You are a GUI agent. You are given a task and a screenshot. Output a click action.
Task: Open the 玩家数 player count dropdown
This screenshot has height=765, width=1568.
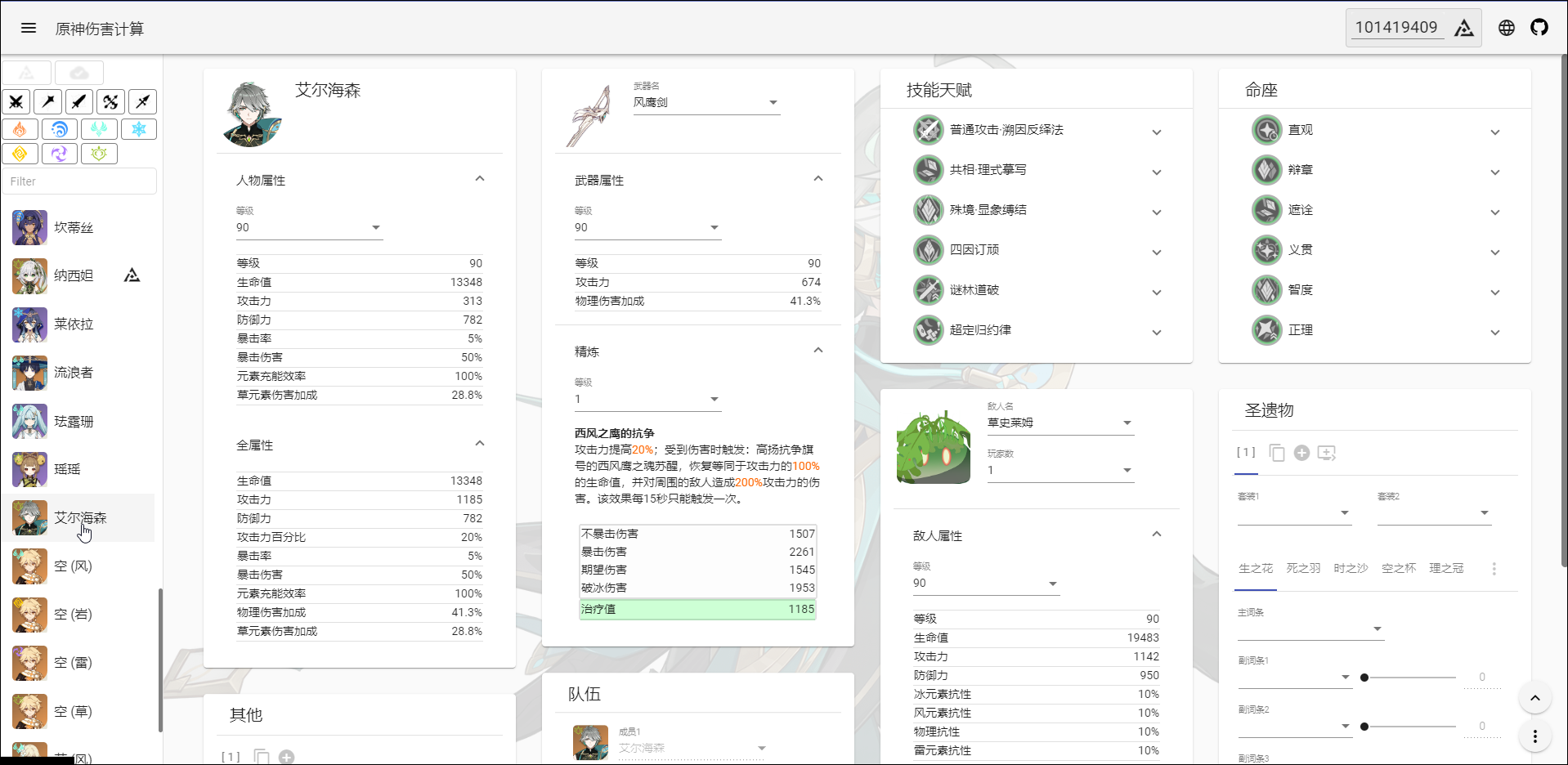(x=1060, y=470)
